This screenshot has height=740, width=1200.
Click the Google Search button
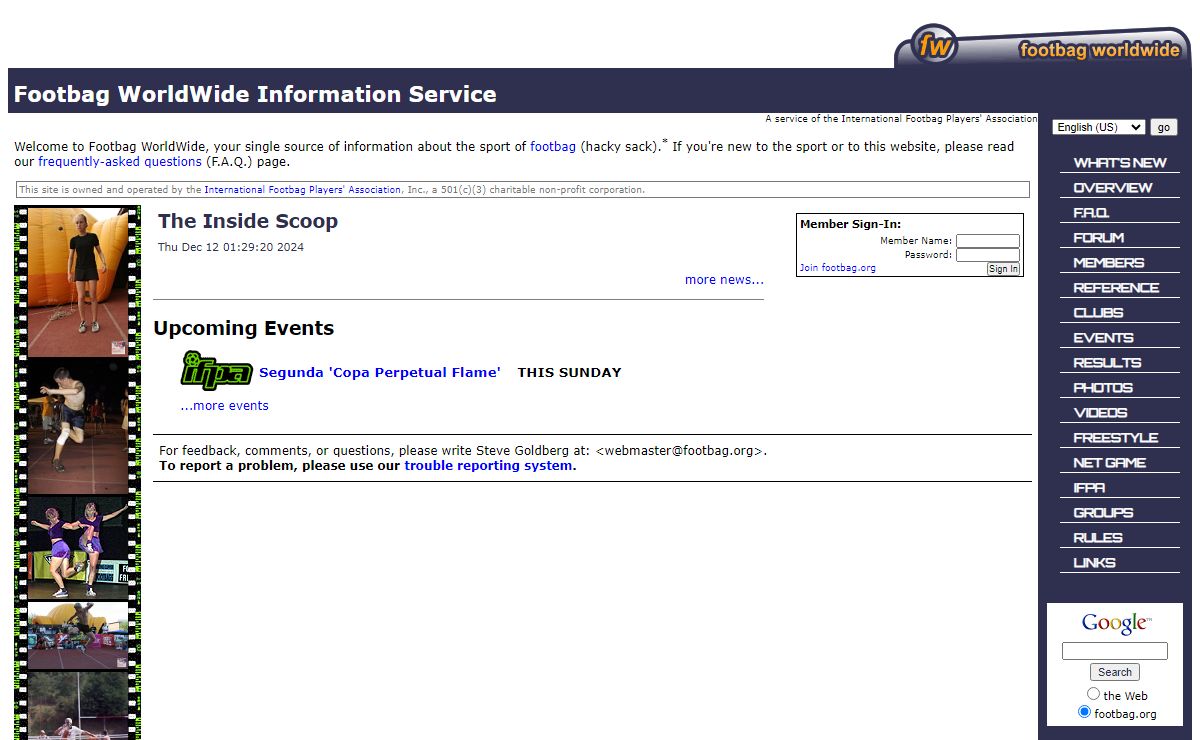(x=1114, y=672)
